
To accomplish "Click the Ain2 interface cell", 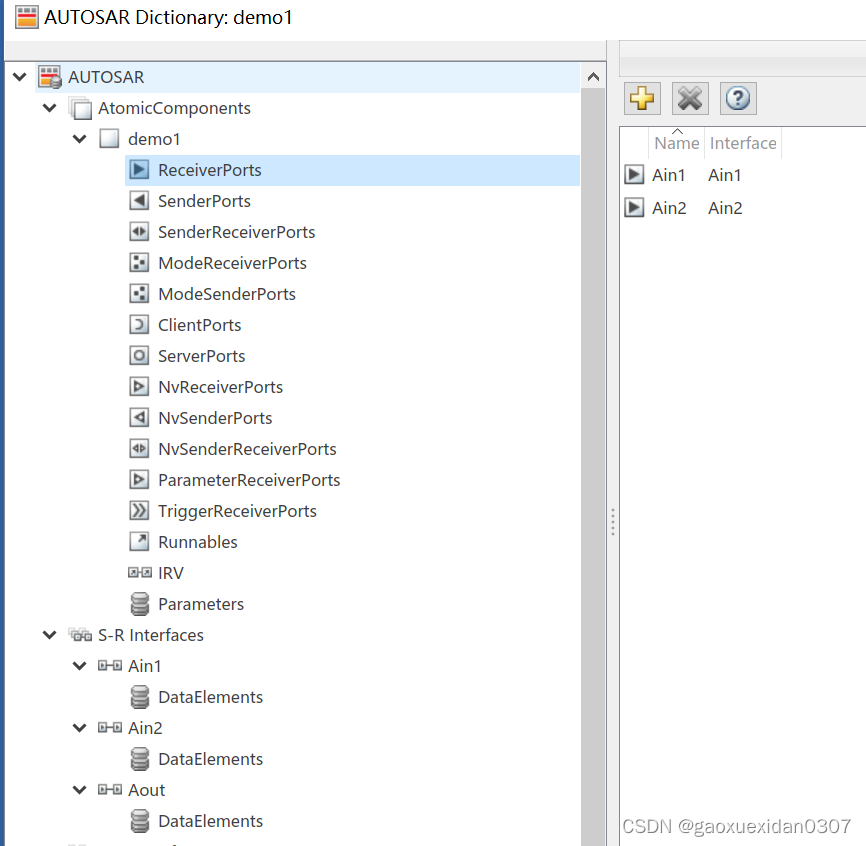I will [x=725, y=208].
